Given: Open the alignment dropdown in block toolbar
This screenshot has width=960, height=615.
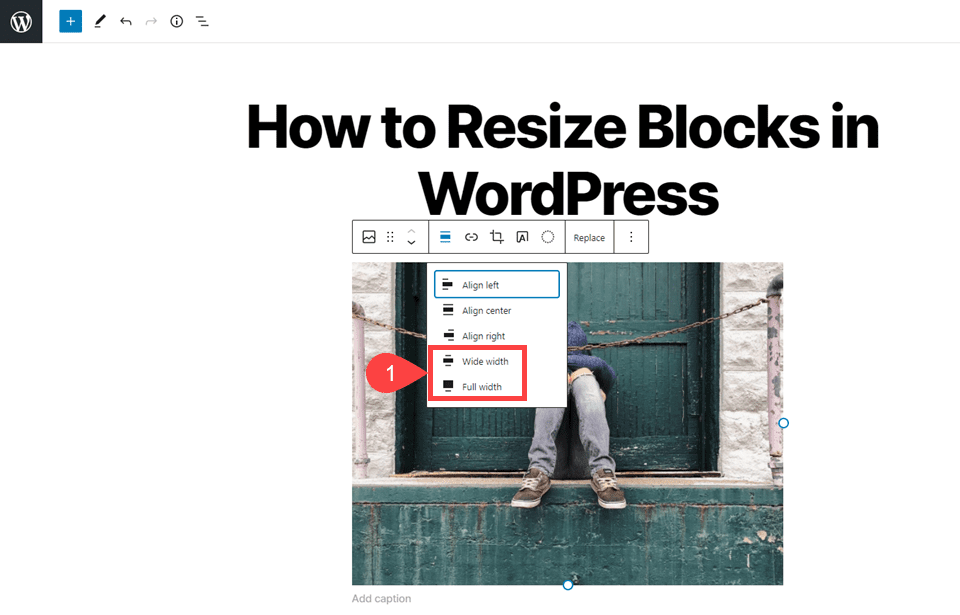Looking at the screenshot, I should tap(444, 237).
